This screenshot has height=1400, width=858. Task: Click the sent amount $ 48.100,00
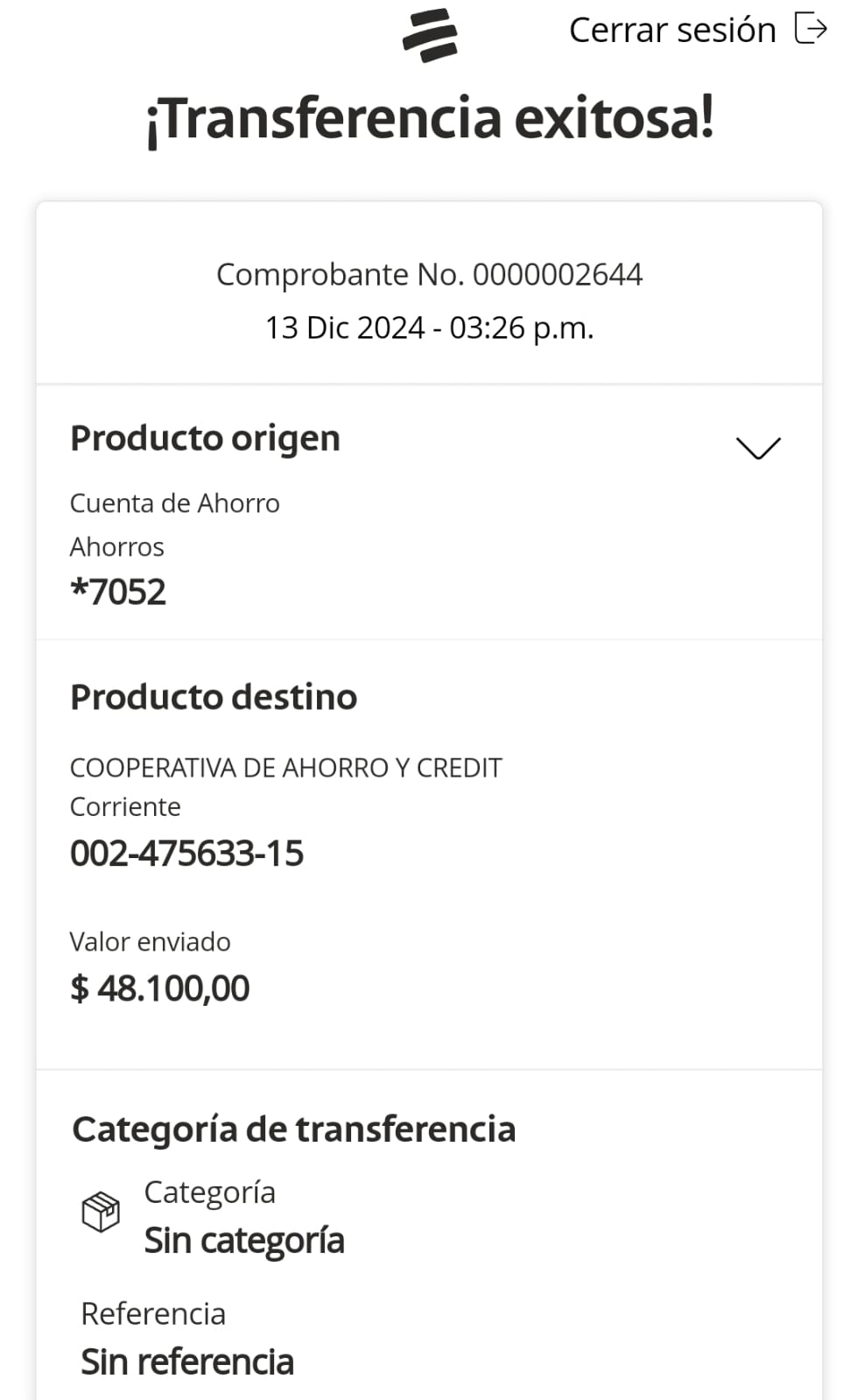coord(160,988)
